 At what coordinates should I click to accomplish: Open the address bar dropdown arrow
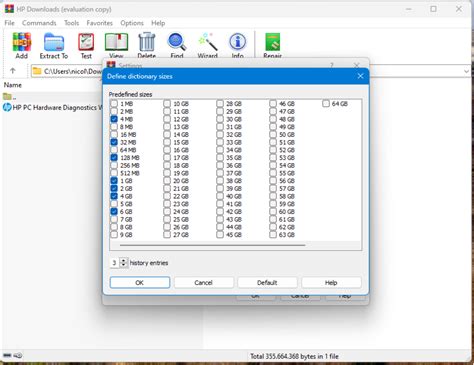click(x=466, y=71)
